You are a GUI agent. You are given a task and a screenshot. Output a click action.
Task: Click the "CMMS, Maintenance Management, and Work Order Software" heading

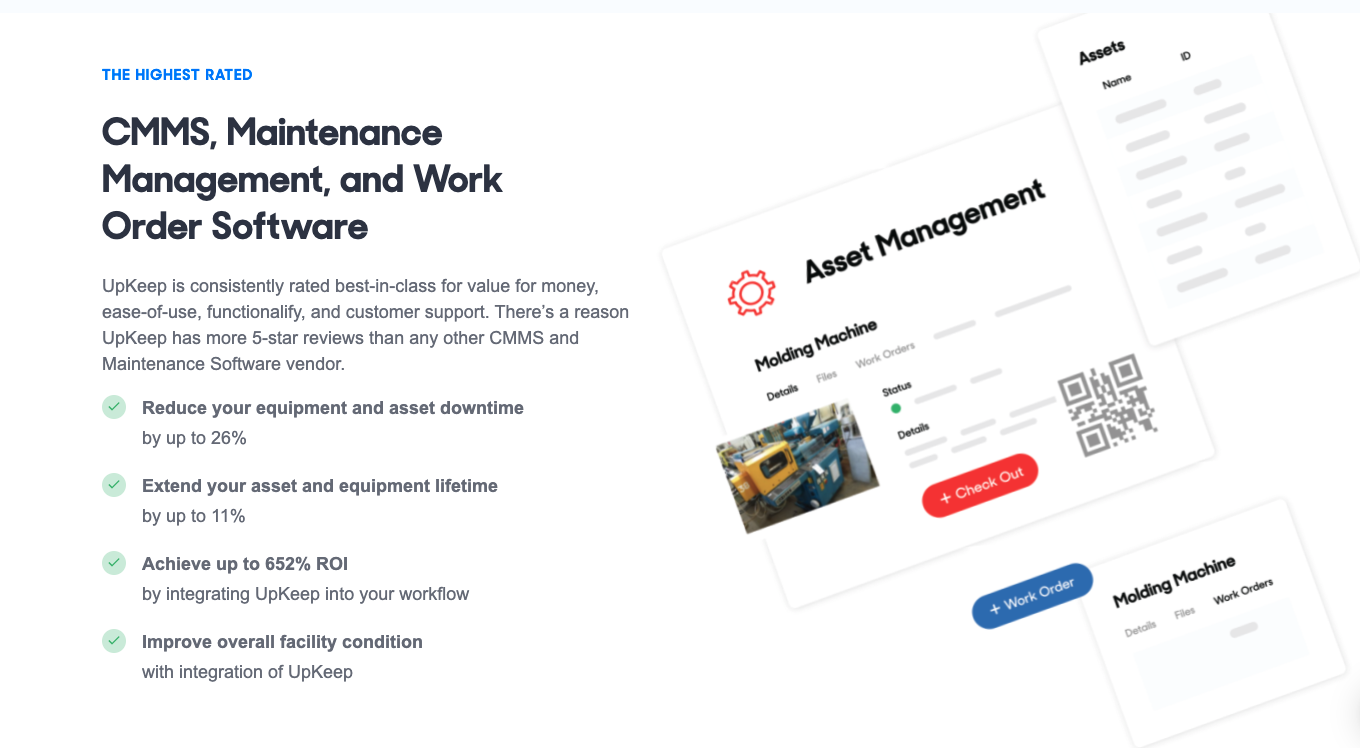(x=303, y=179)
